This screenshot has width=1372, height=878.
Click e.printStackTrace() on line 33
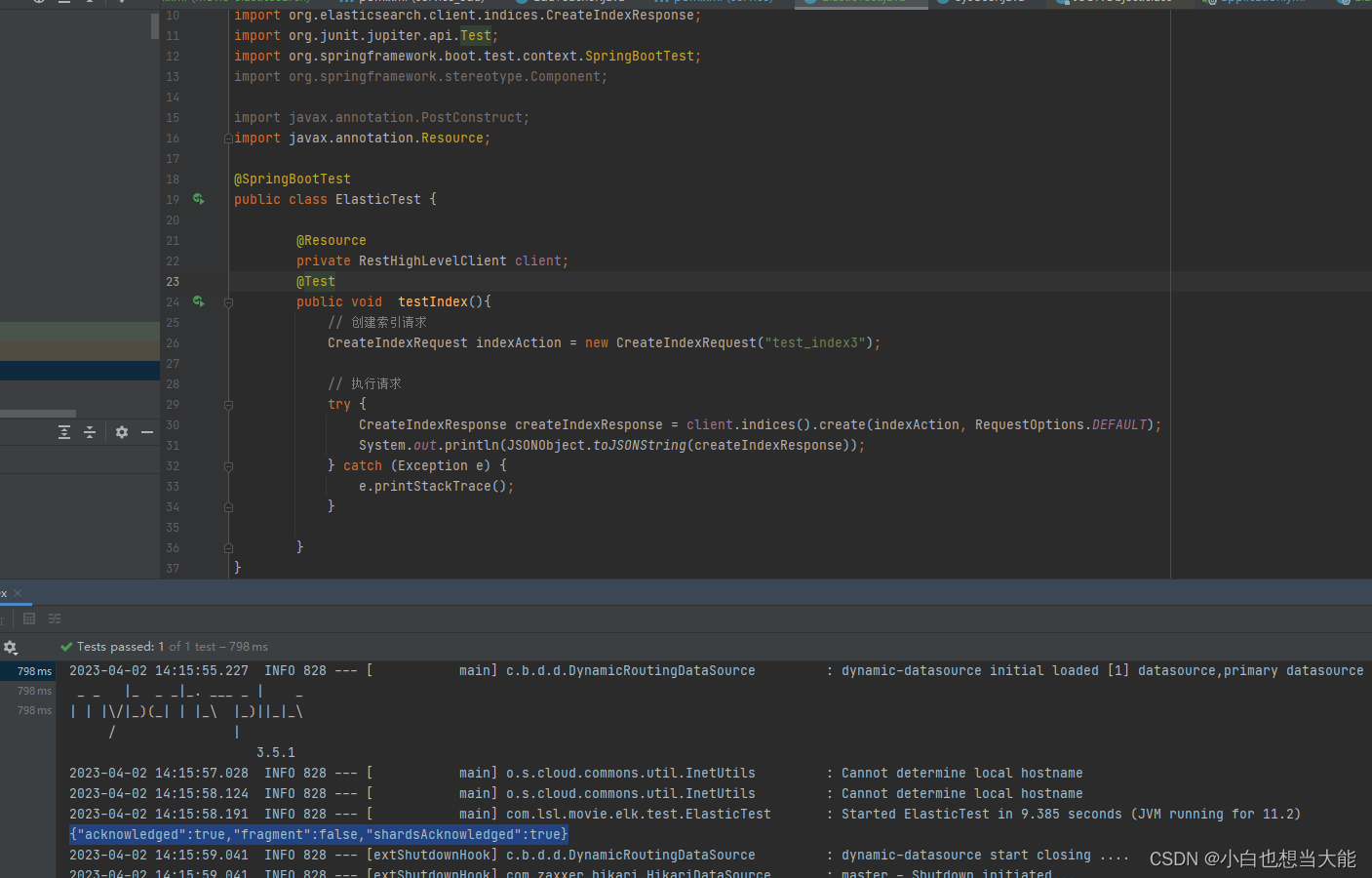click(x=433, y=486)
